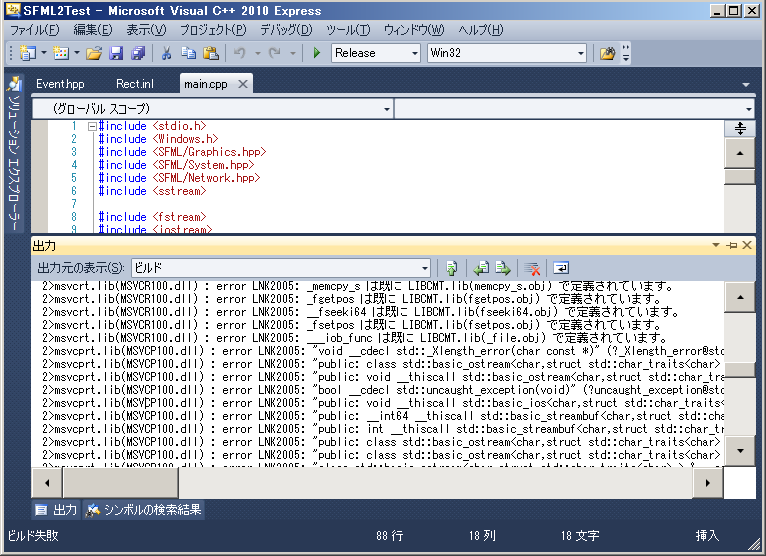Click the code editor scroll-up arrow
Screen dimensions: 766x556
pos(740,153)
